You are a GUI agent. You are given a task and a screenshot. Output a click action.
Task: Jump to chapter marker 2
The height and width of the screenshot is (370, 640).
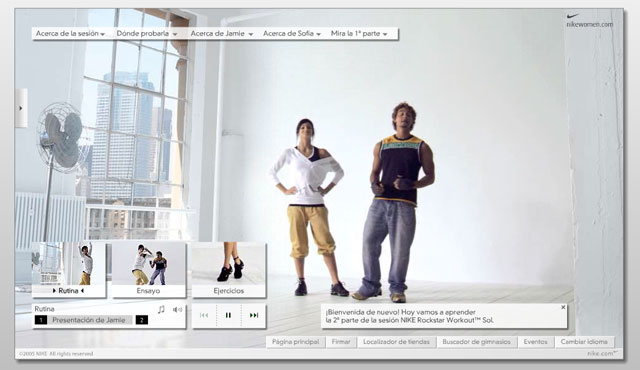click(x=142, y=320)
